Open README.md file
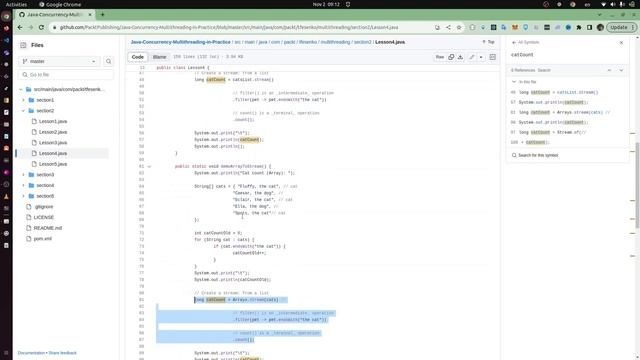Viewport: 640px width, 360px height. point(48,228)
